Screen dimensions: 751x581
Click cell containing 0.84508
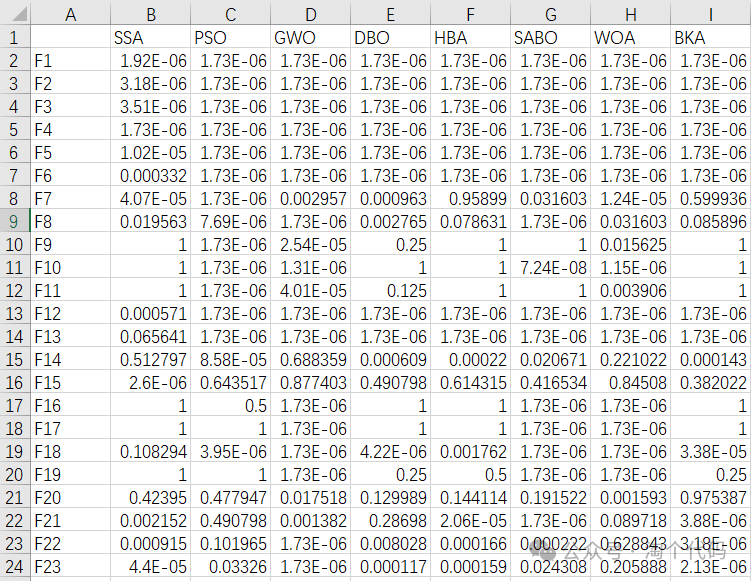[x=630, y=382]
